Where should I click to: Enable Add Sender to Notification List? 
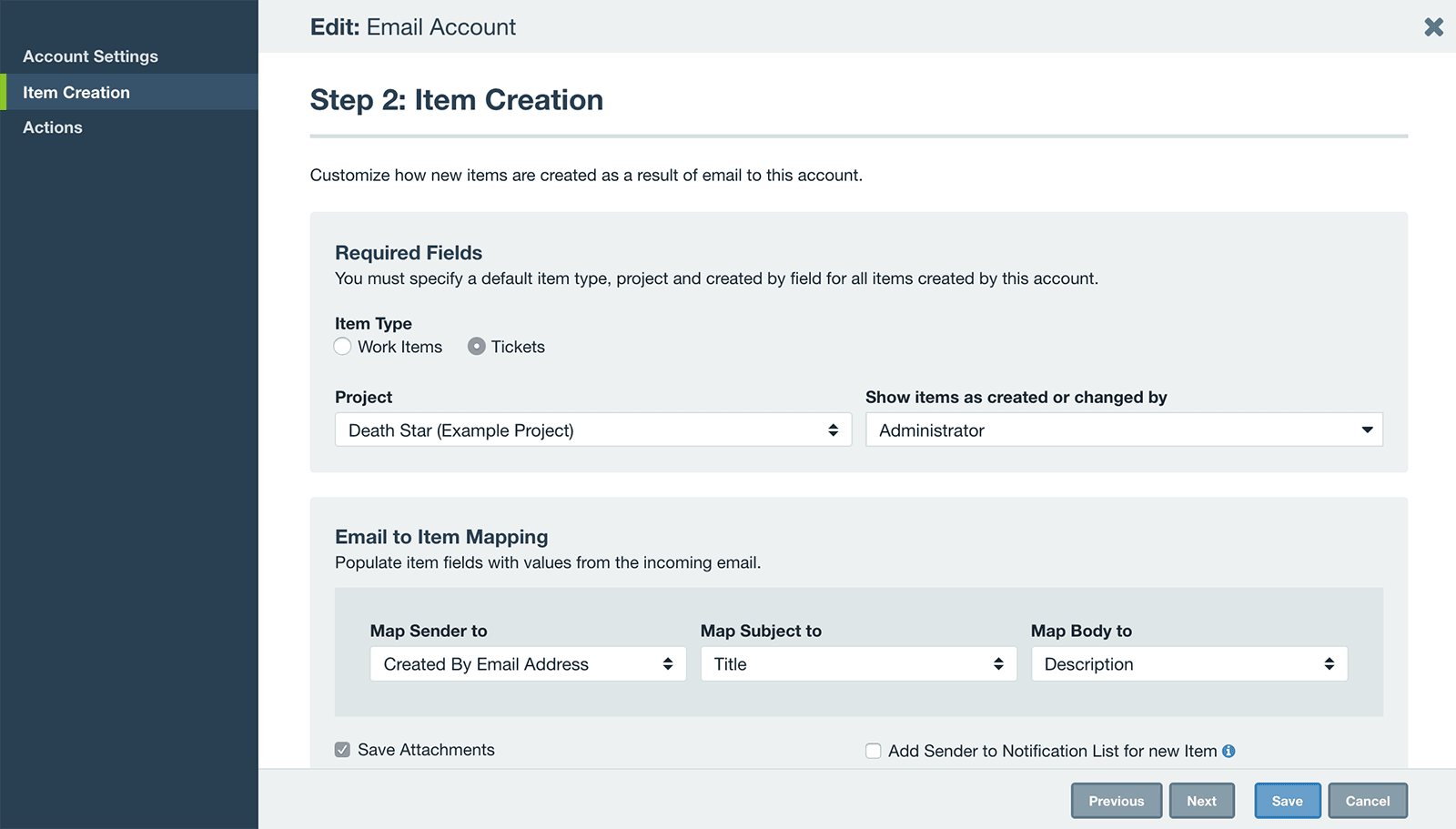click(874, 751)
